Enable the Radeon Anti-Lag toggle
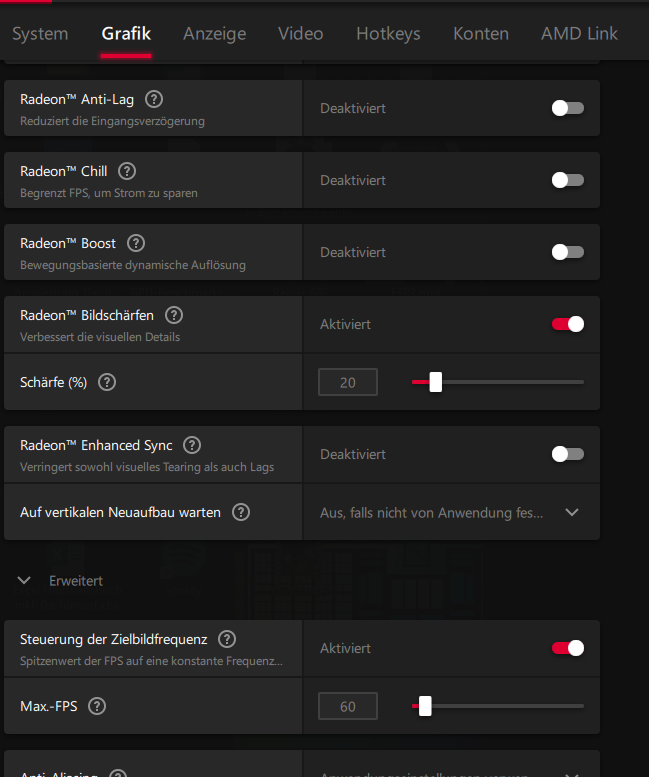 568,108
